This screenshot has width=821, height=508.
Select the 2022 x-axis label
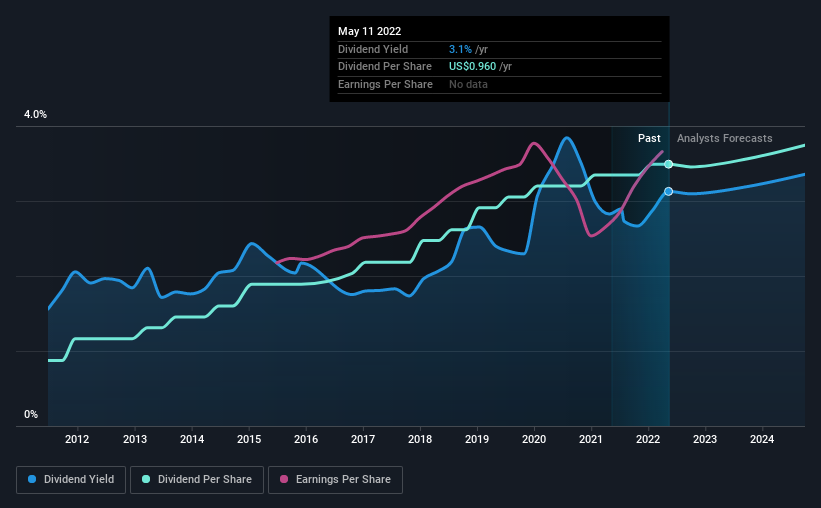coord(648,439)
